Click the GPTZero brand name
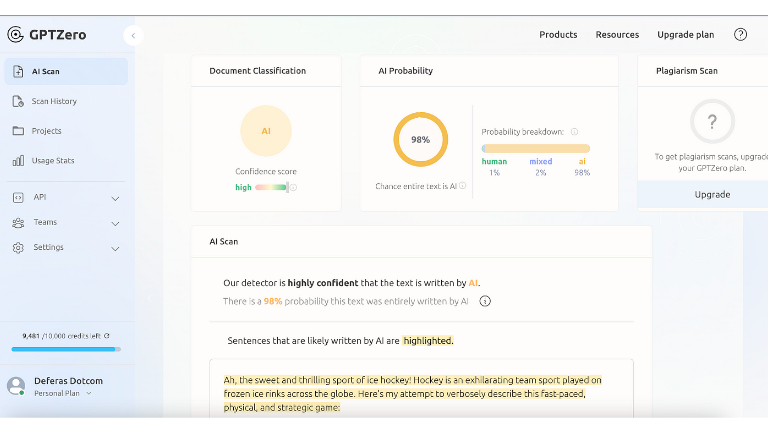This screenshot has width=768, height=432. [x=58, y=35]
